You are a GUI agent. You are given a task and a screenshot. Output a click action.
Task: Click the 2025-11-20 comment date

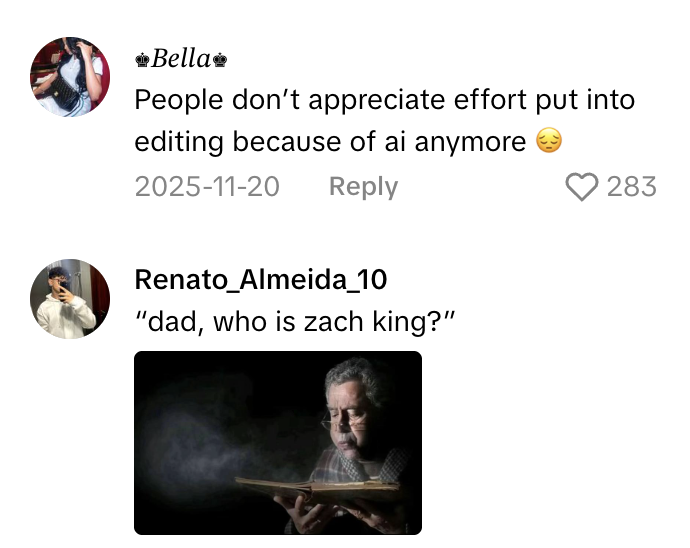(207, 187)
